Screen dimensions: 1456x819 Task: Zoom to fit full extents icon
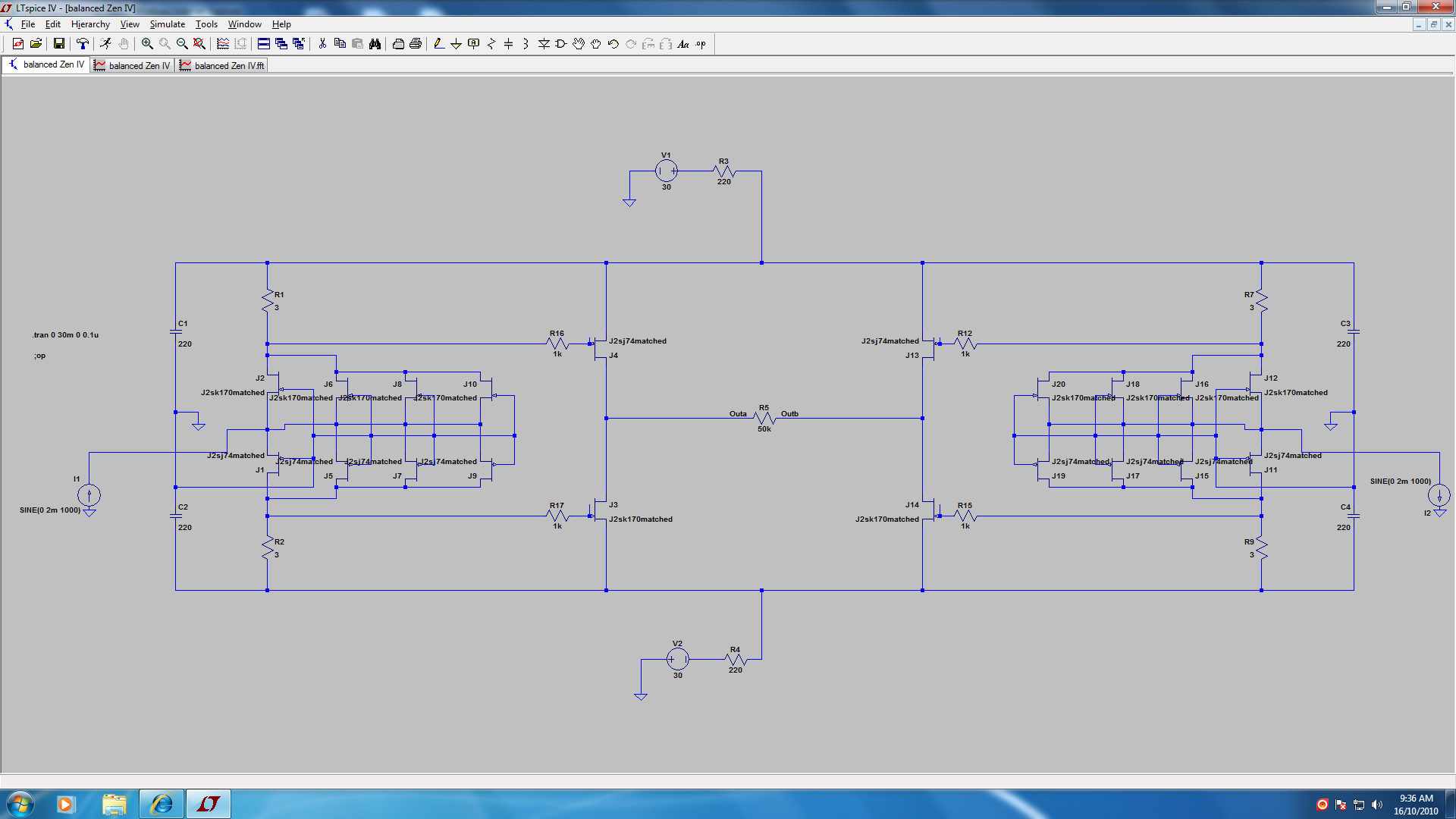[199, 44]
